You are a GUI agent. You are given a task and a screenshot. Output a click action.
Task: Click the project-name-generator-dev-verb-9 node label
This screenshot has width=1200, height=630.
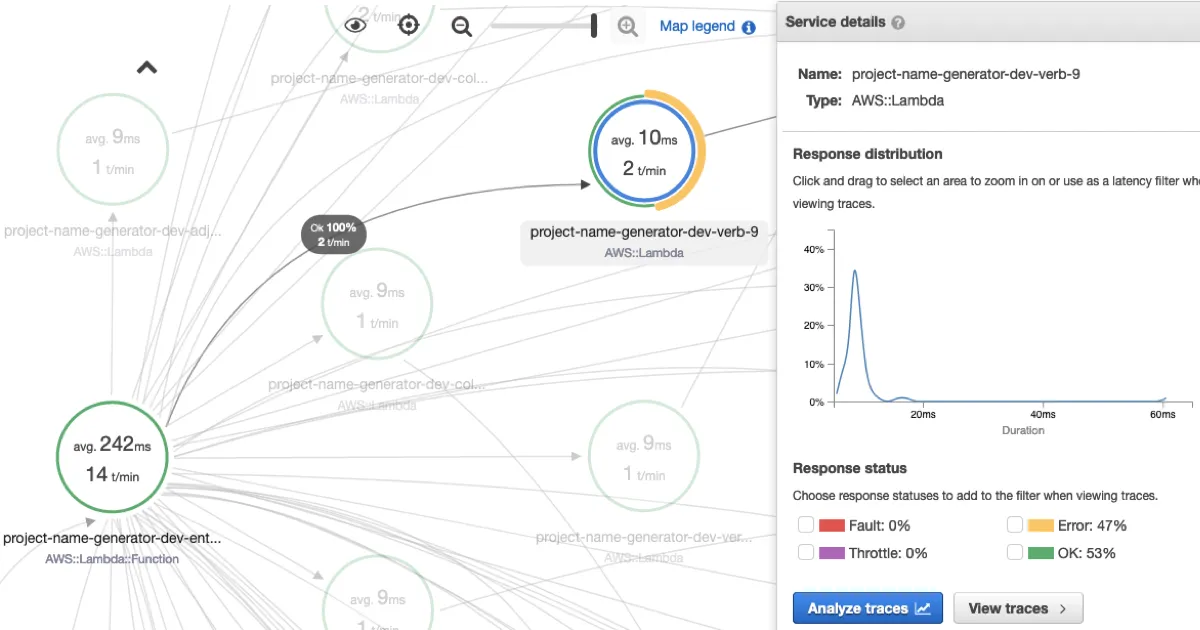click(x=644, y=232)
